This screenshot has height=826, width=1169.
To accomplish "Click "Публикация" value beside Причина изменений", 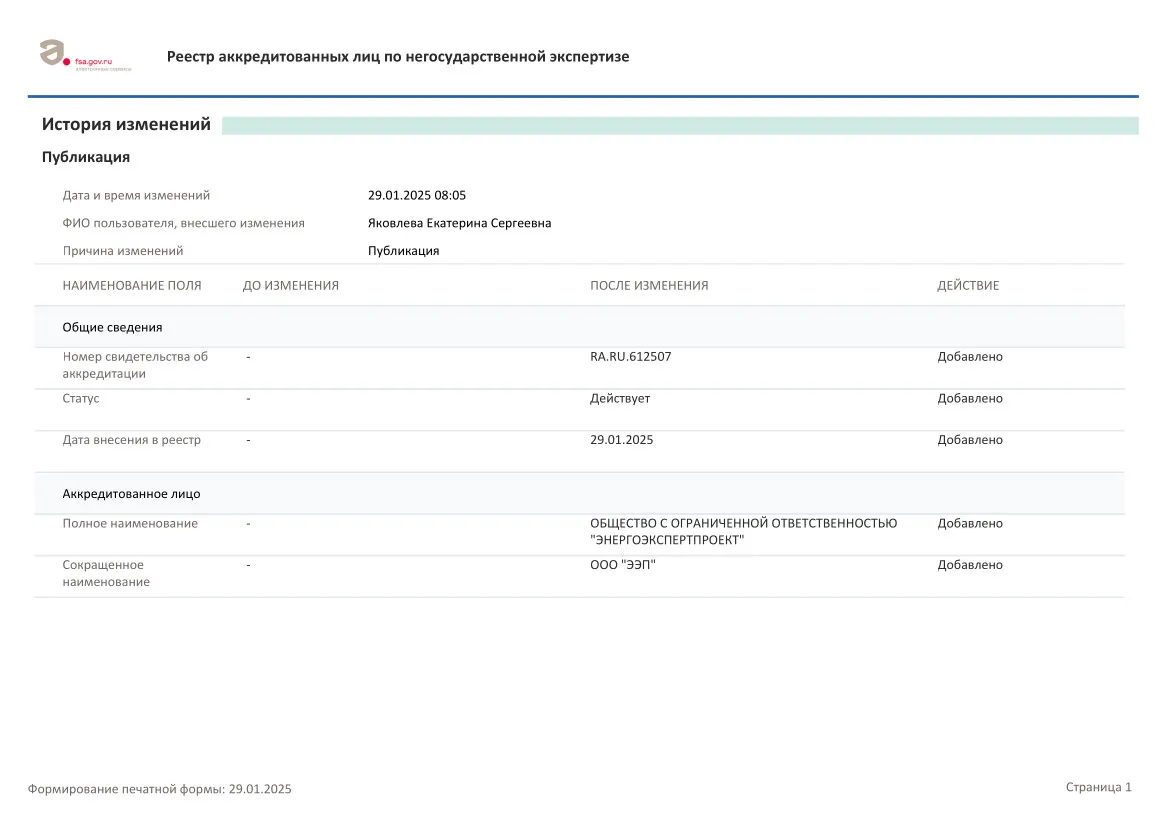I will (x=403, y=251).
